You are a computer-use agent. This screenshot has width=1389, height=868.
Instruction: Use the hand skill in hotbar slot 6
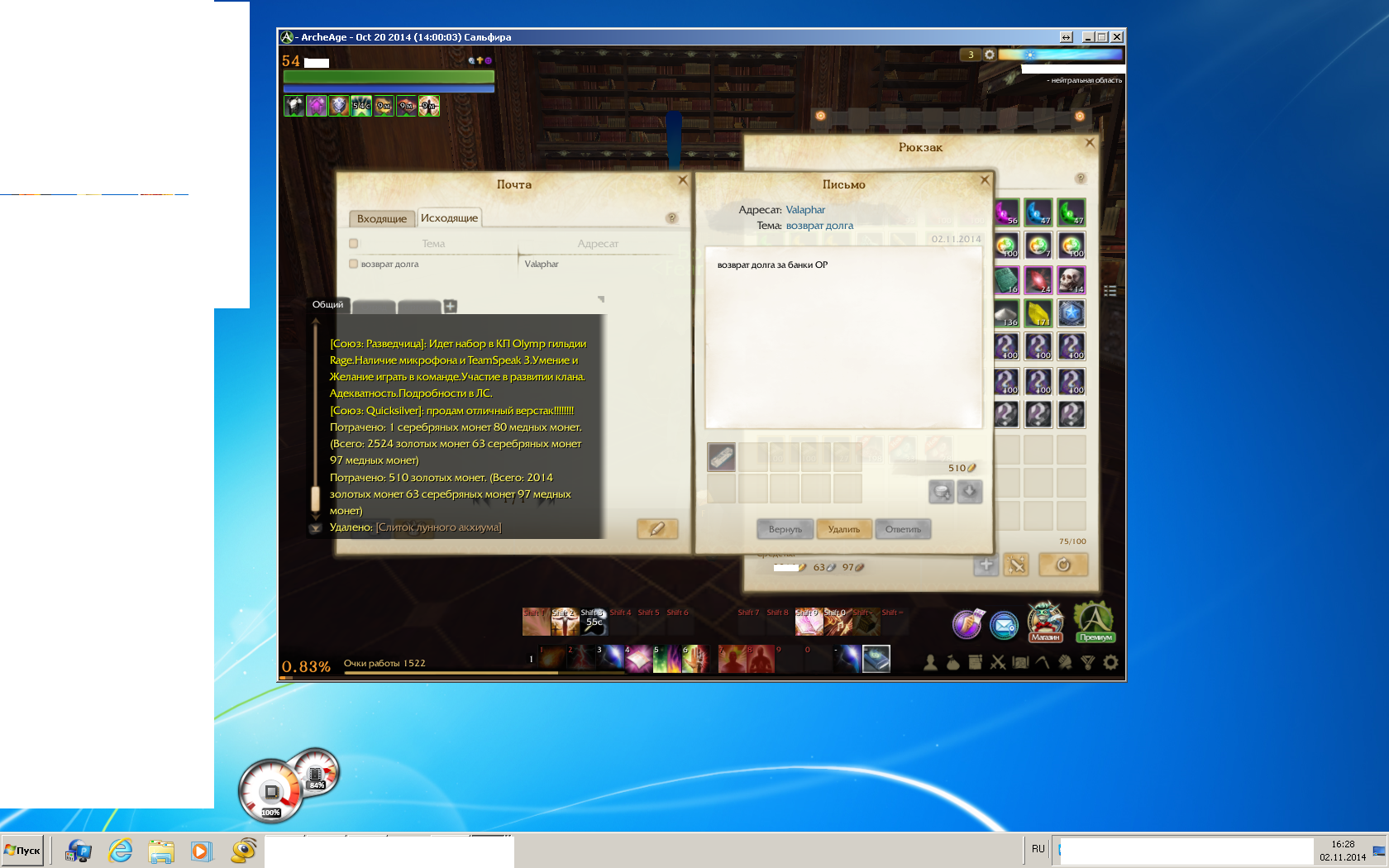click(x=695, y=659)
